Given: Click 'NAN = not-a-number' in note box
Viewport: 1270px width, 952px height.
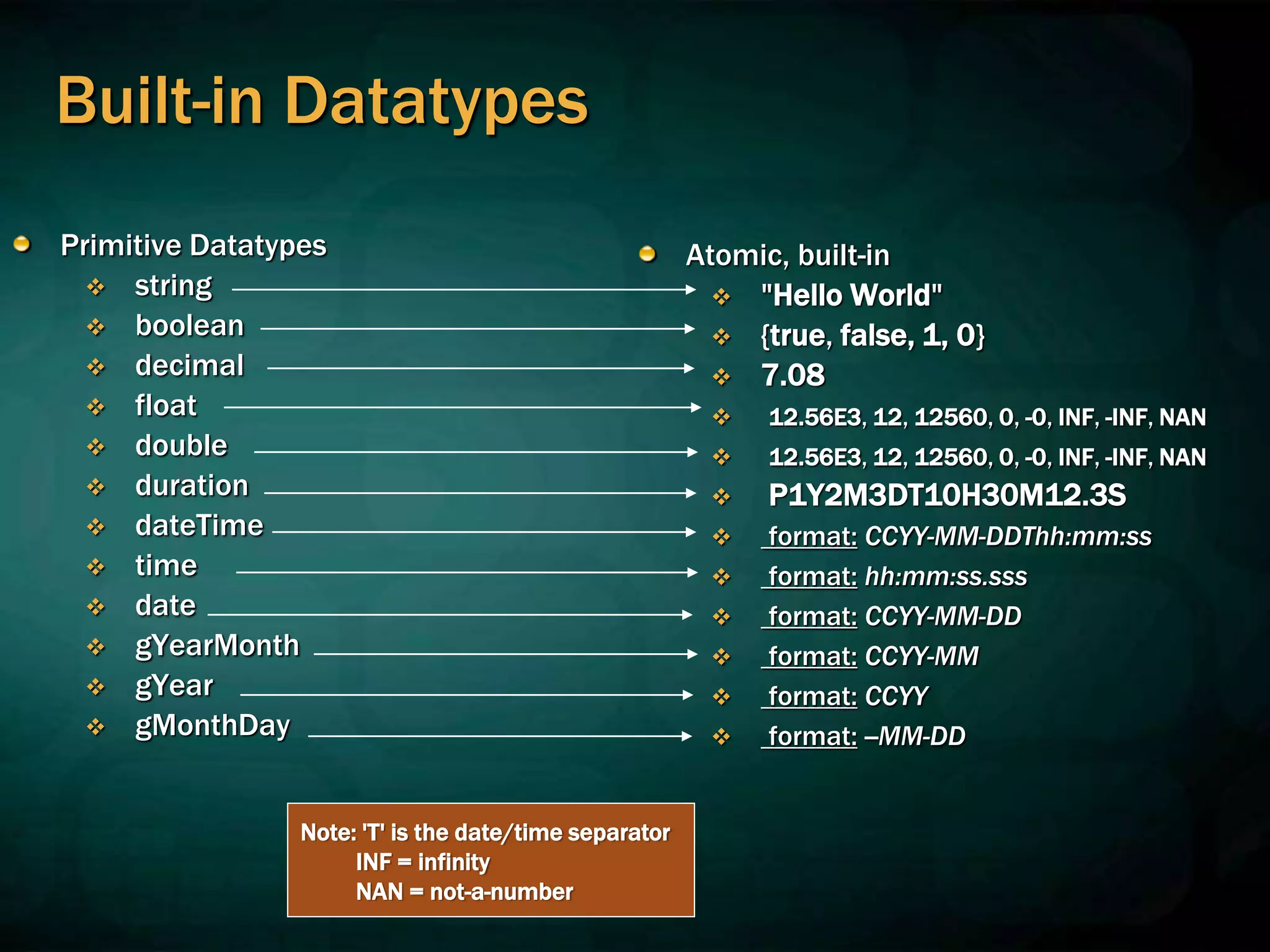Looking at the screenshot, I should coord(464,892).
